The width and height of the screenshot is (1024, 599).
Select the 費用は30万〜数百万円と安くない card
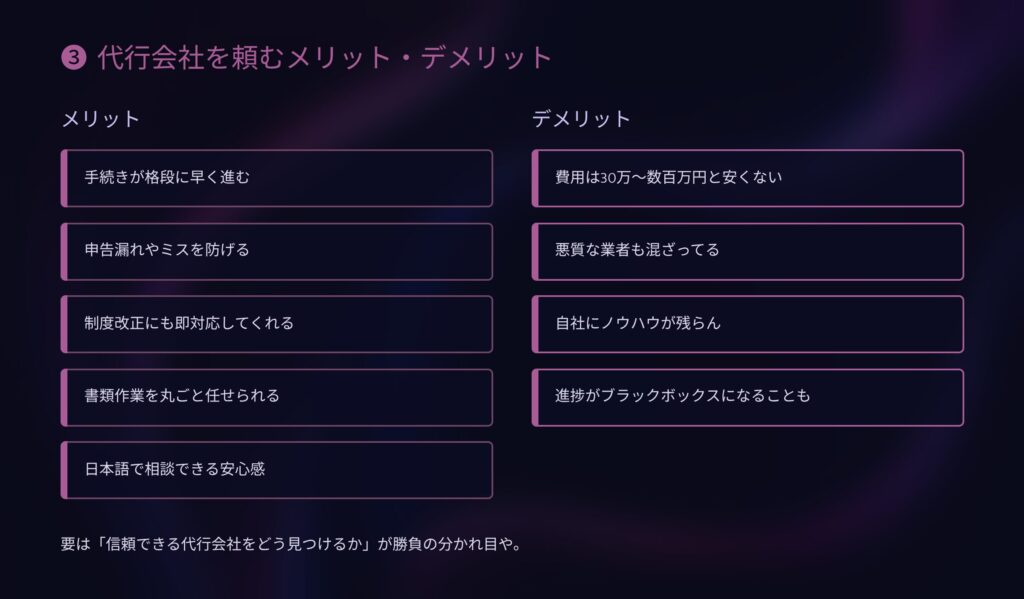(x=748, y=178)
